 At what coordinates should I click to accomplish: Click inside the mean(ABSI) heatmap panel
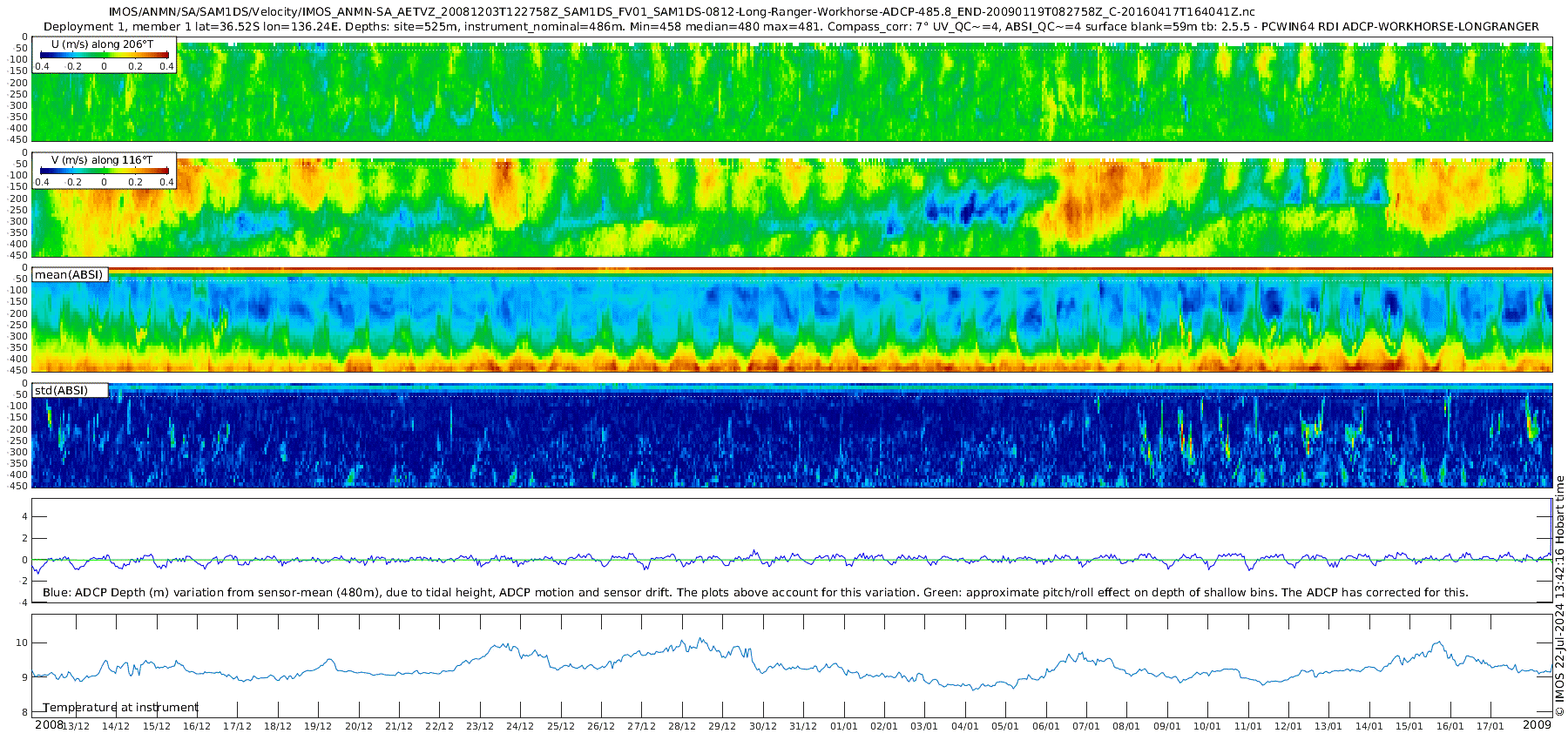pos(792,320)
